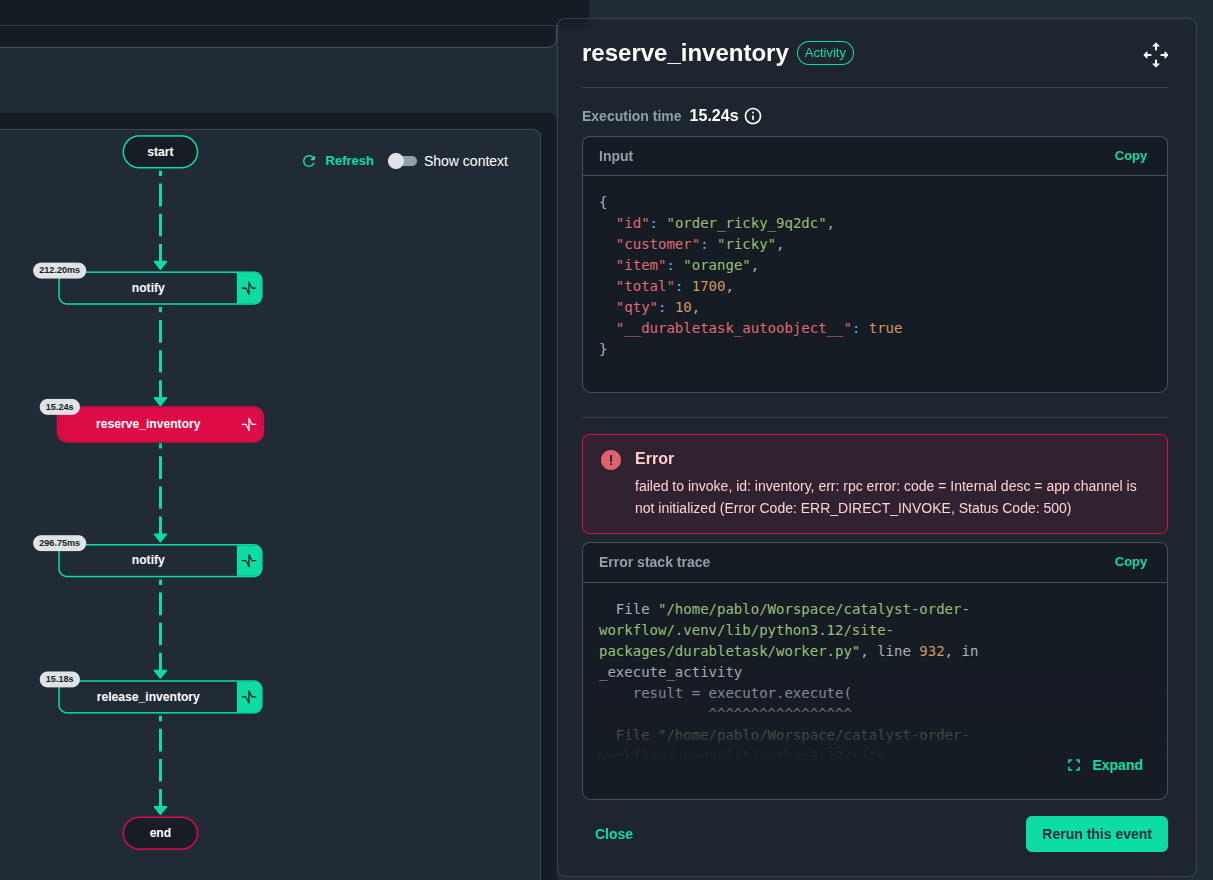The image size is (1213, 880).
Task: Click the "orange" item value
Action: pos(717,265)
